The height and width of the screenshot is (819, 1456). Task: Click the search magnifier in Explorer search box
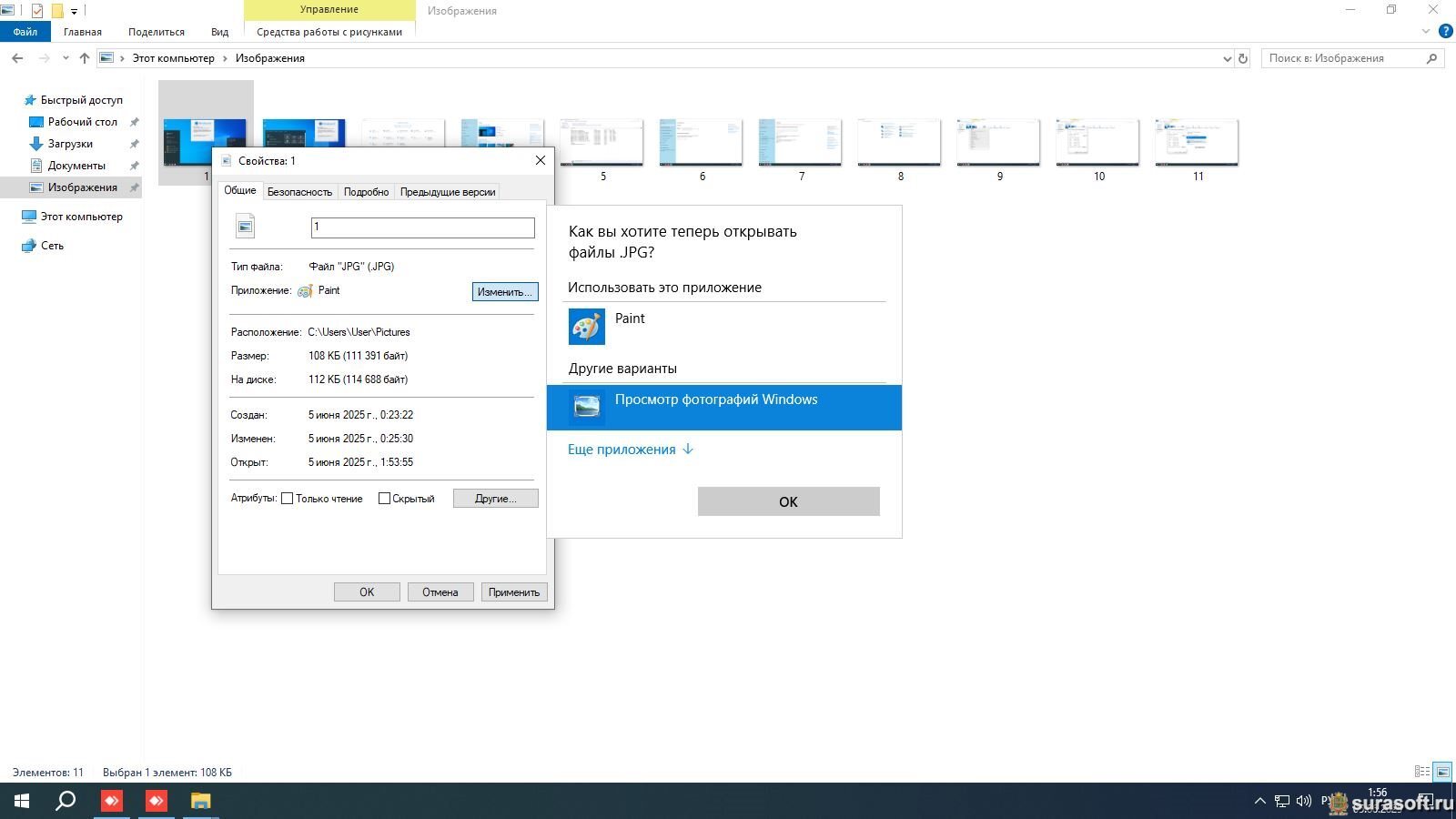pyautogui.click(x=1431, y=58)
